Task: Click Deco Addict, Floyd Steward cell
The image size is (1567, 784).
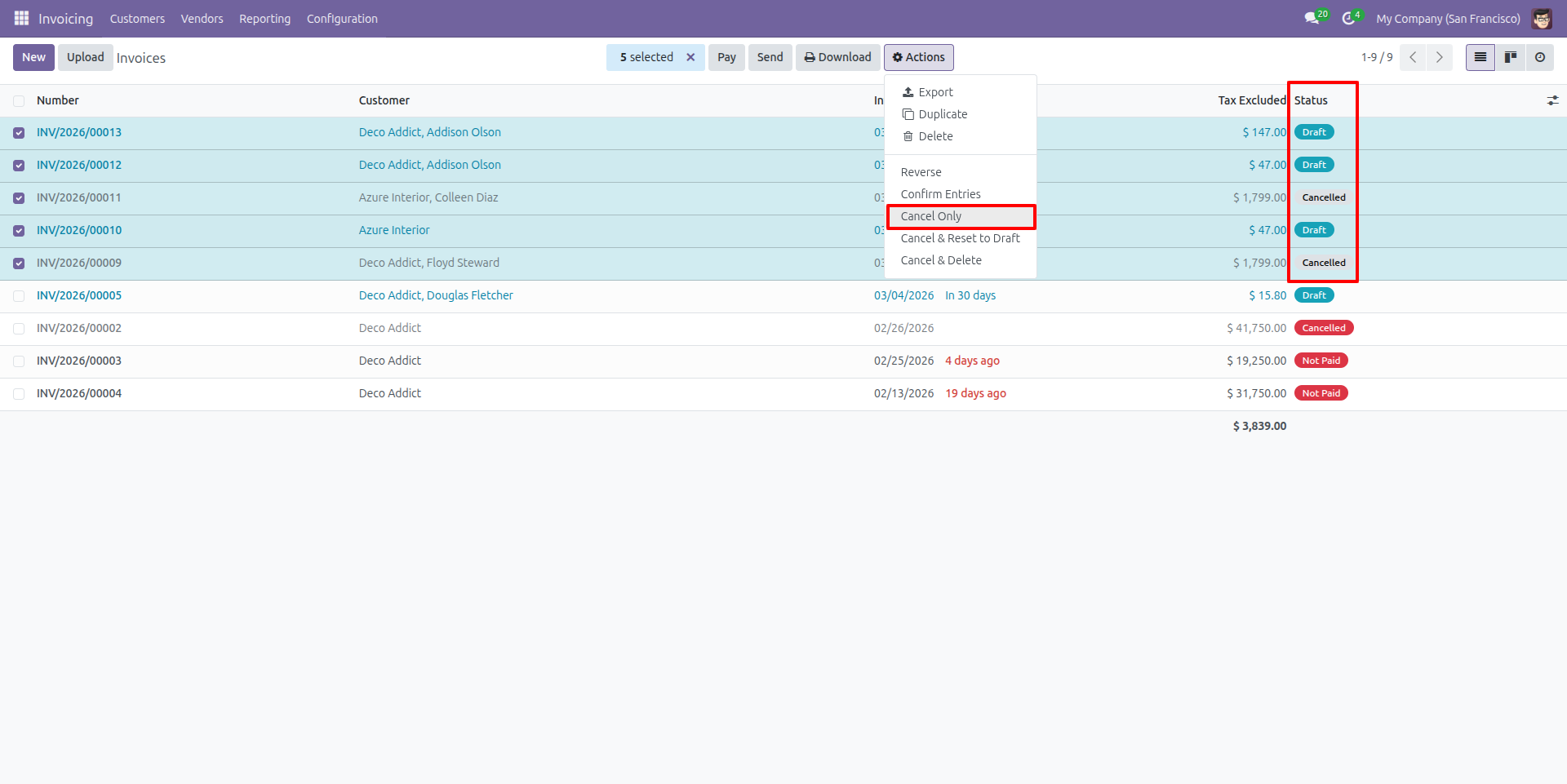Action: coord(429,263)
